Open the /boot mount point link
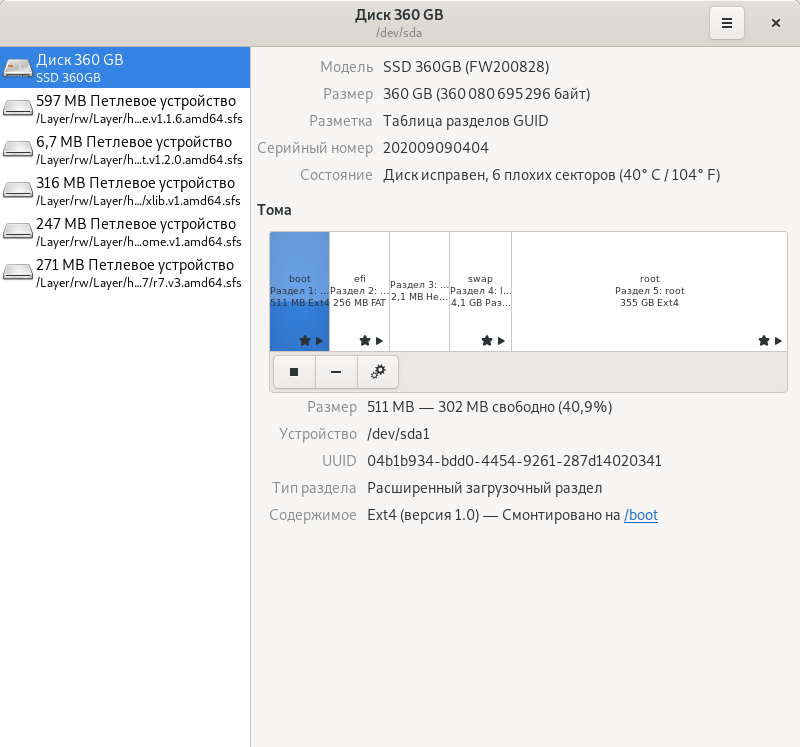Image resolution: width=800 pixels, height=747 pixels. pyautogui.click(x=641, y=515)
